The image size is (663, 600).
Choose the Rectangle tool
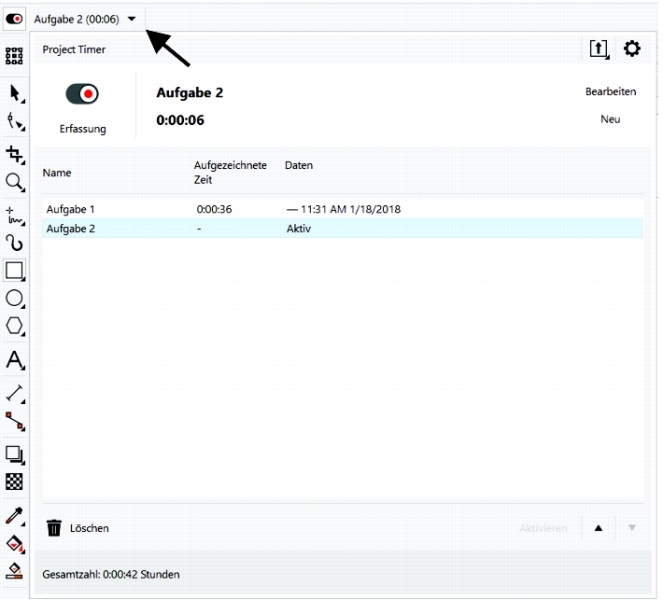[14, 270]
